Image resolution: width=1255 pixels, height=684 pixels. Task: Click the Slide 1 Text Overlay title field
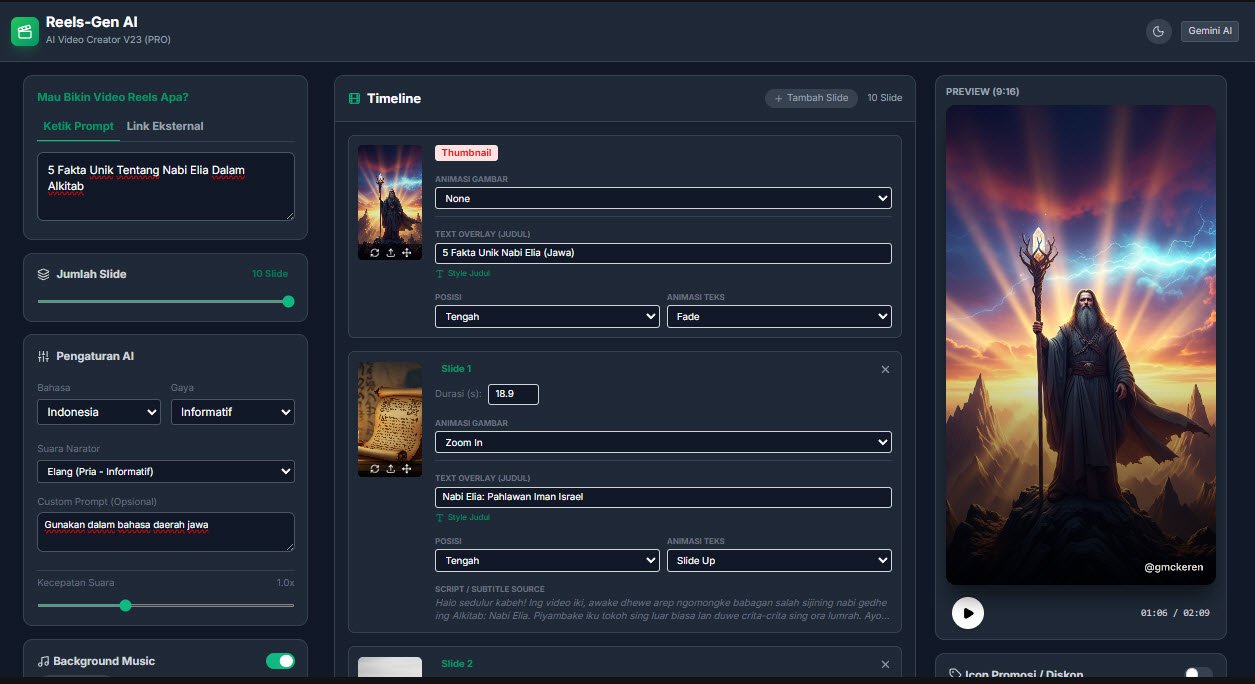(x=663, y=497)
